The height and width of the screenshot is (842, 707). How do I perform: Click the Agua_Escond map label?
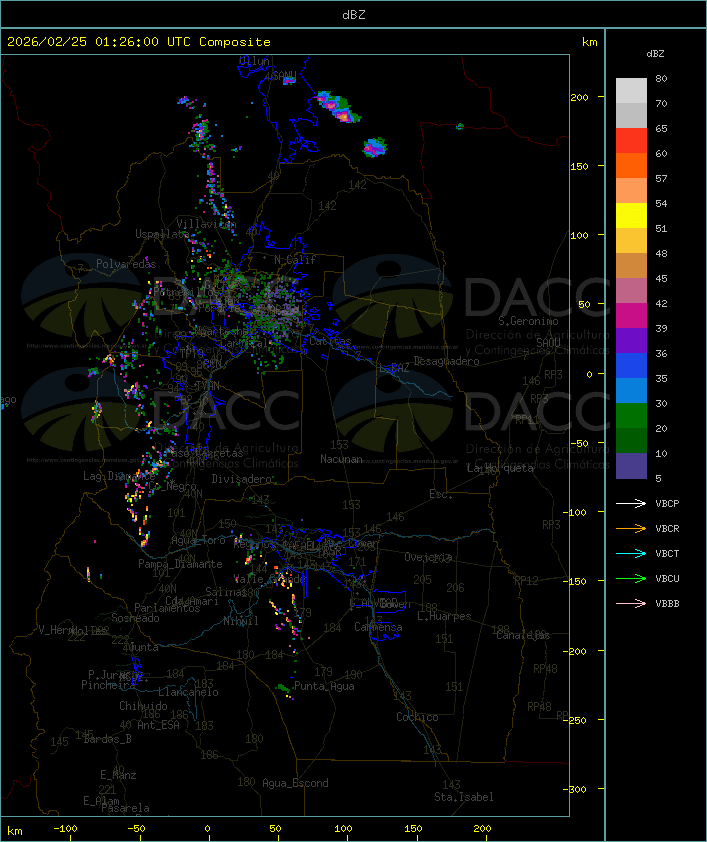295,783
